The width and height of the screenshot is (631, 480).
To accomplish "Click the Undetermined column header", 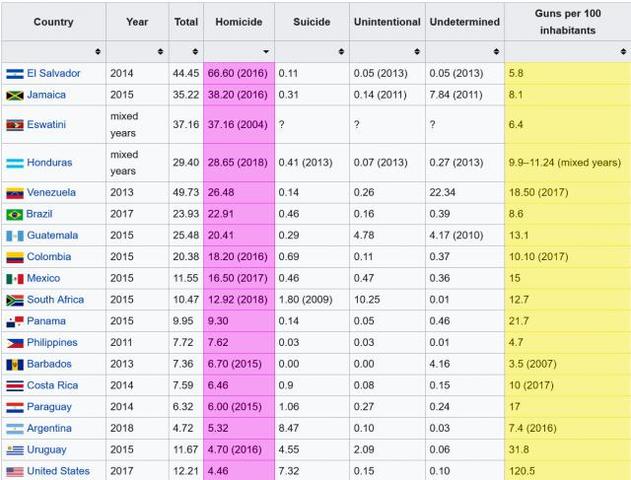I will [464, 22].
